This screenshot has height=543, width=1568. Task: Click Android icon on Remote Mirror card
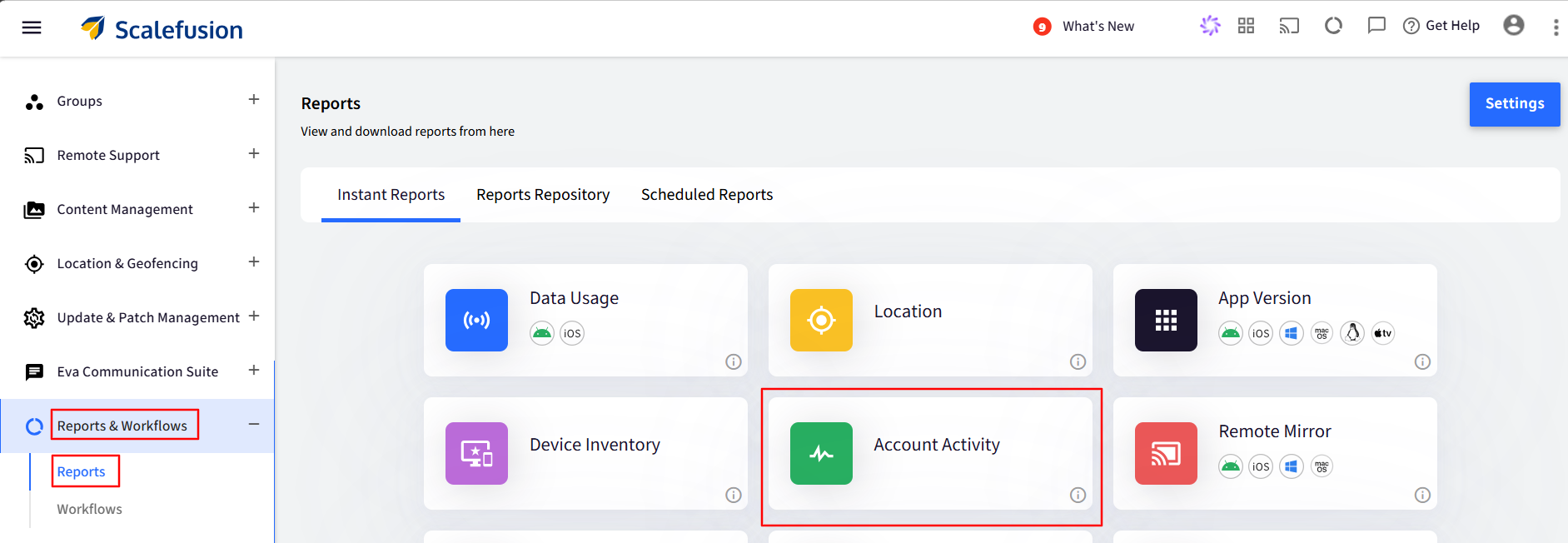(x=1231, y=466)
